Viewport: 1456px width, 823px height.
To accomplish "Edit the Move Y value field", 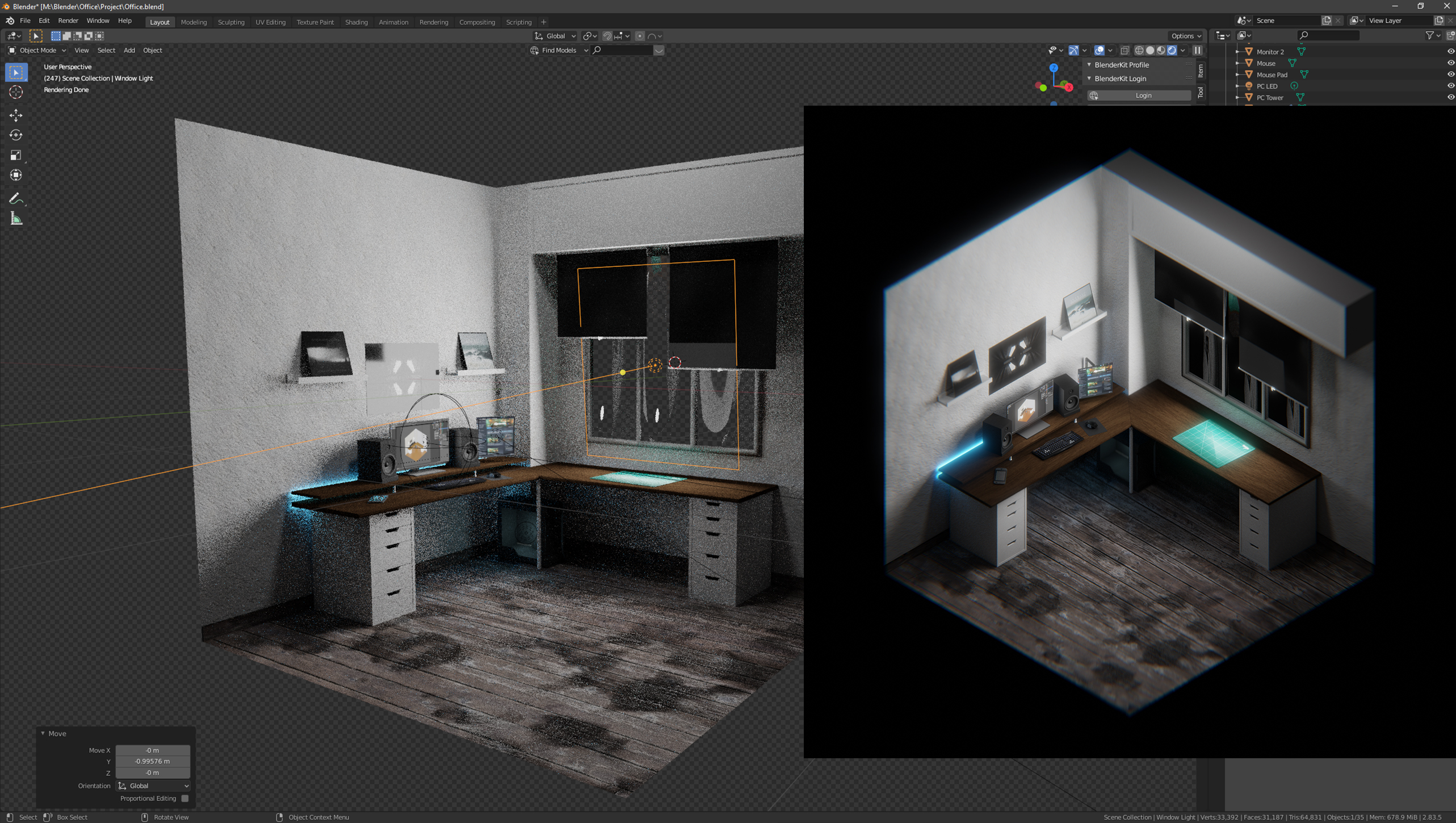I will [x=152, y=761].
